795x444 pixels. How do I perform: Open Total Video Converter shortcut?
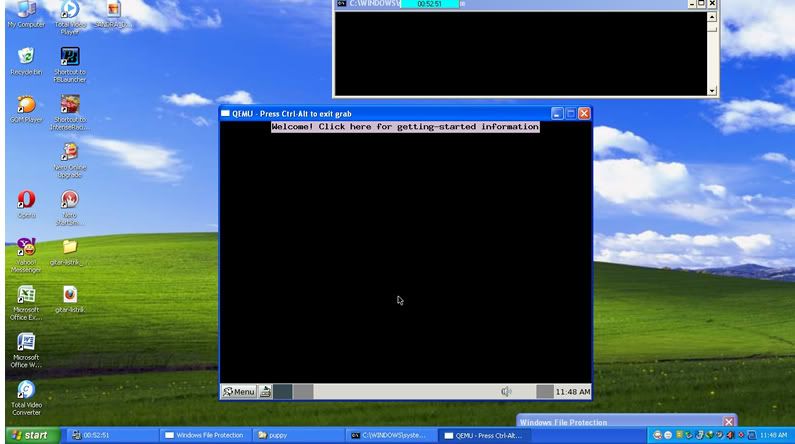click(x=26, y=398)
